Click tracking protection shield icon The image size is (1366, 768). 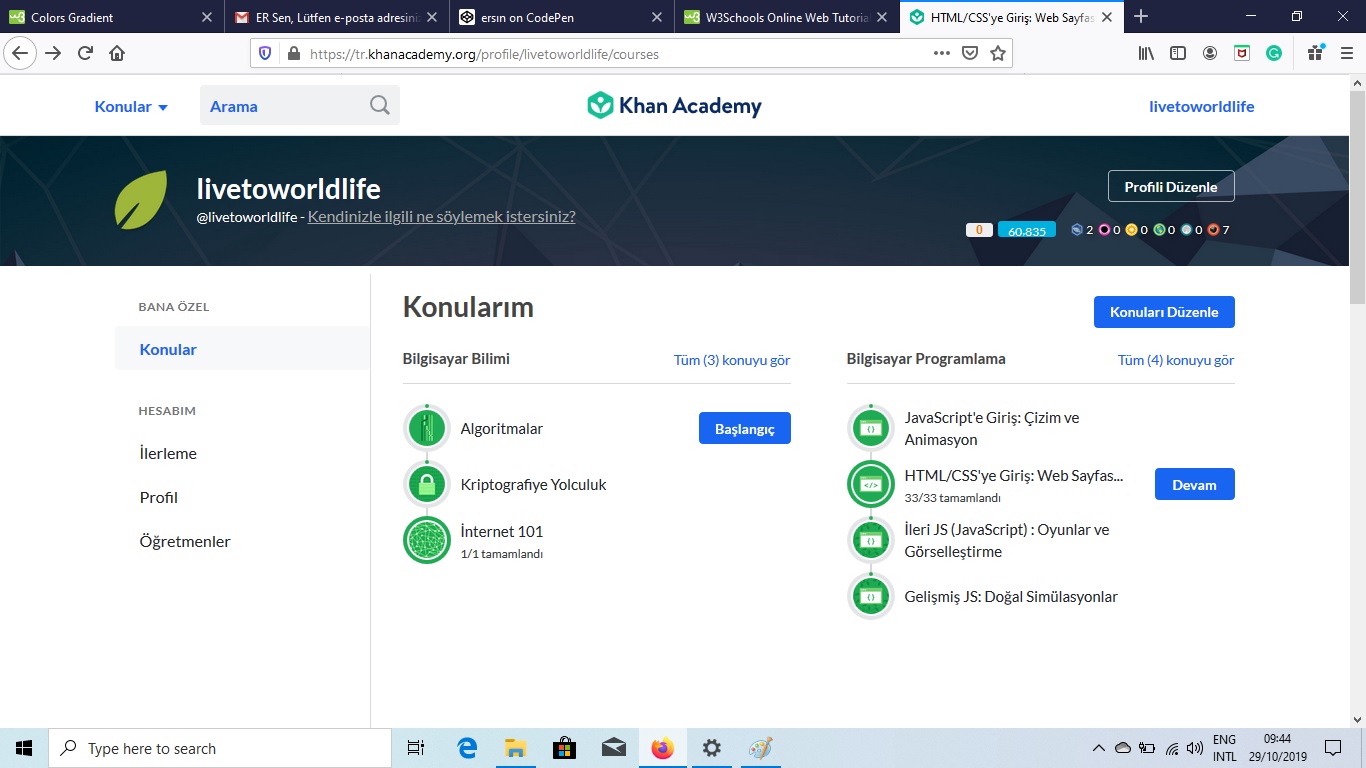(x=265, y=54)
